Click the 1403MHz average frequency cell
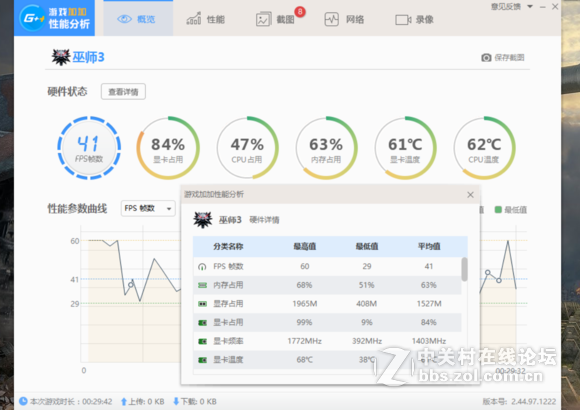 (429, 341)
